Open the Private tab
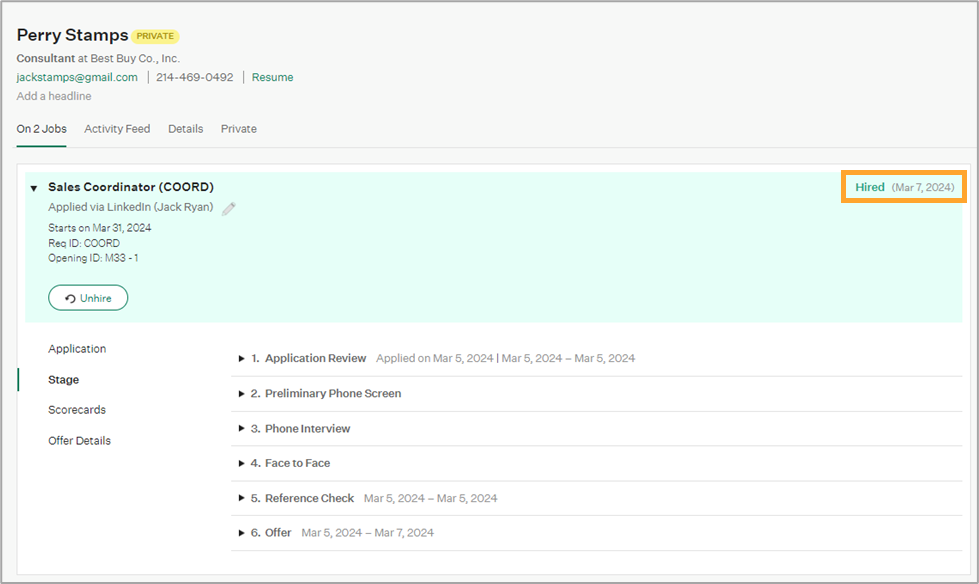Viewport: 979px width, 584px height. click(238, 129)
